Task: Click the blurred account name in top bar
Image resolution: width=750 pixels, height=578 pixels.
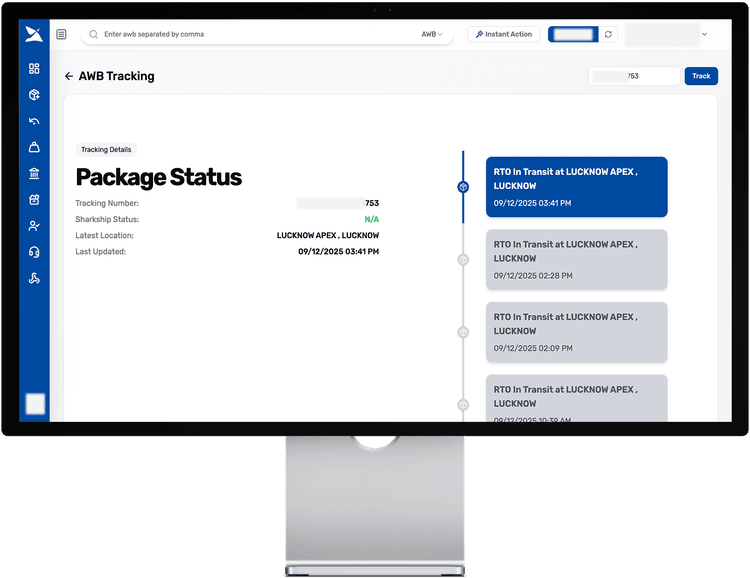Action: point(662,34)
